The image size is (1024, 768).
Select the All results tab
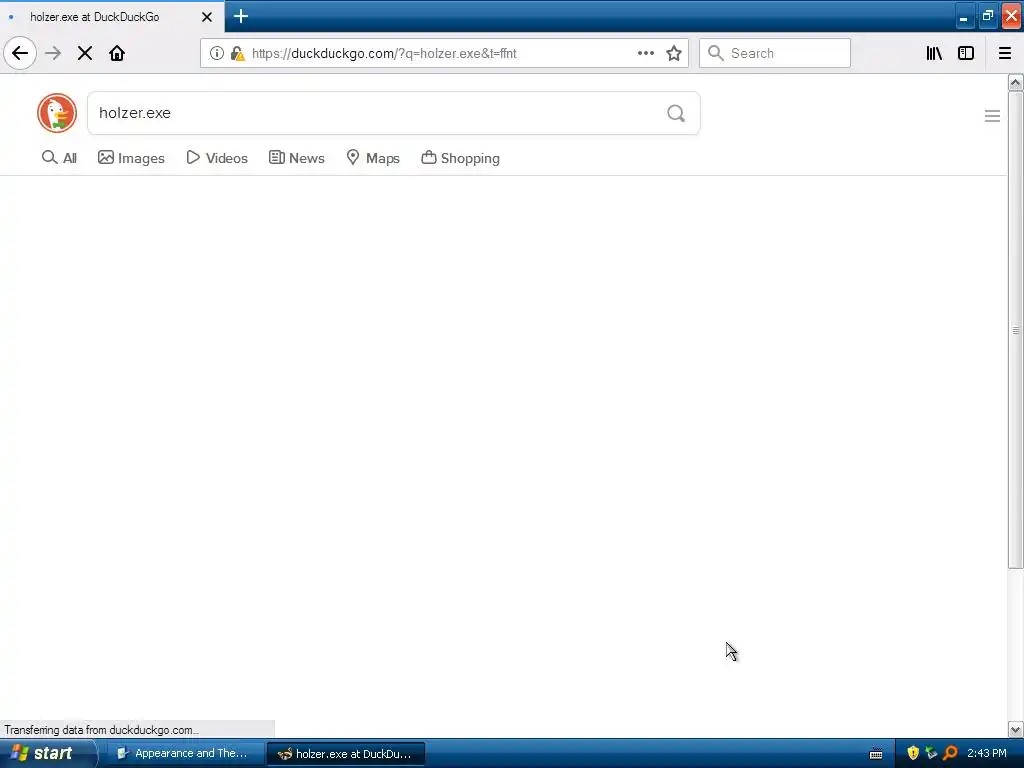tap(59, 158)
